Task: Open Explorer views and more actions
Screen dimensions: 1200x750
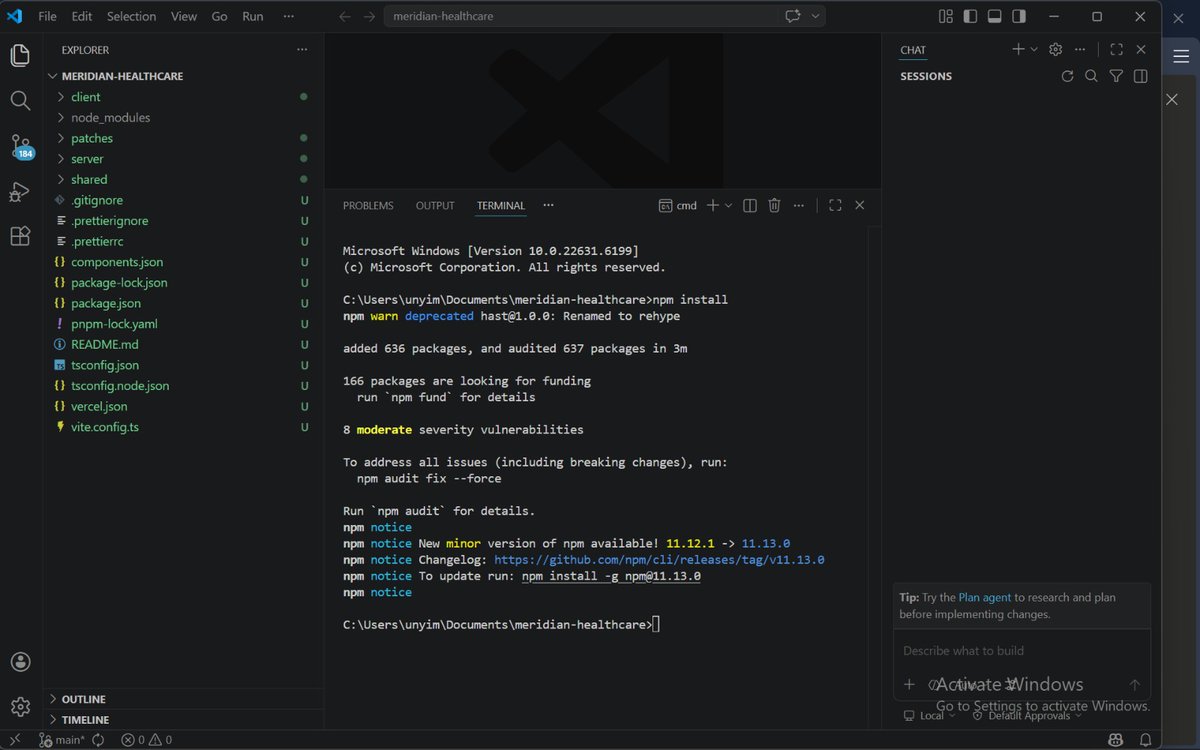Action: (302, 50)
